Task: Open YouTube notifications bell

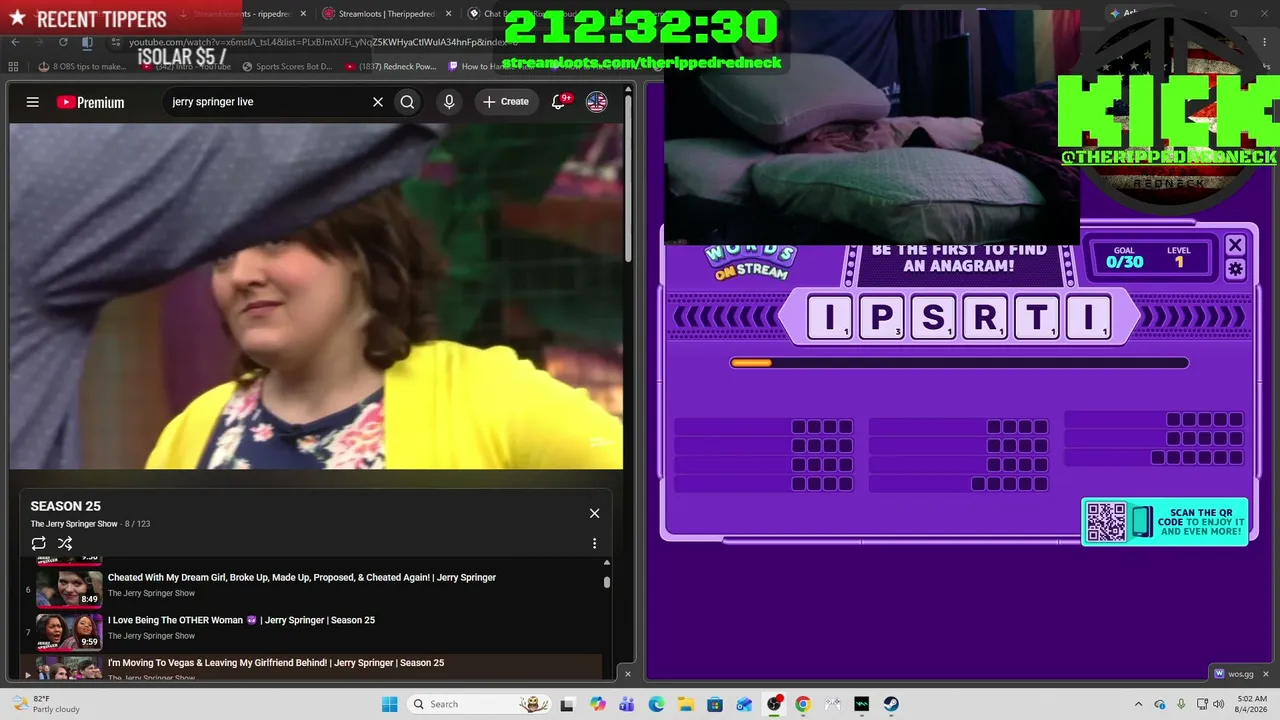Action: [559, 102]
